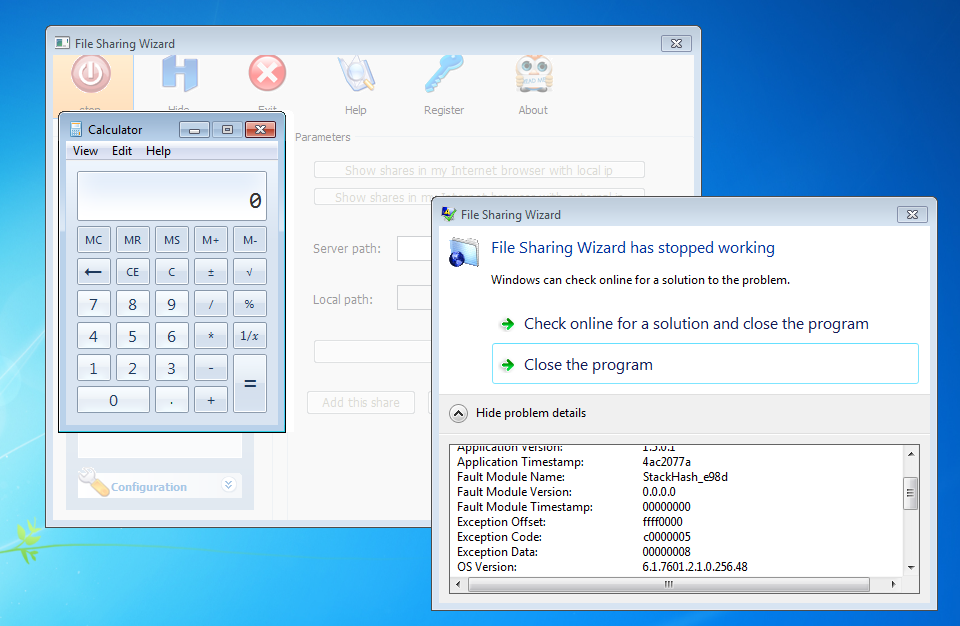Click calculator digit 8 key
This screenshot has width=960, height=626.
click(133, 304)
